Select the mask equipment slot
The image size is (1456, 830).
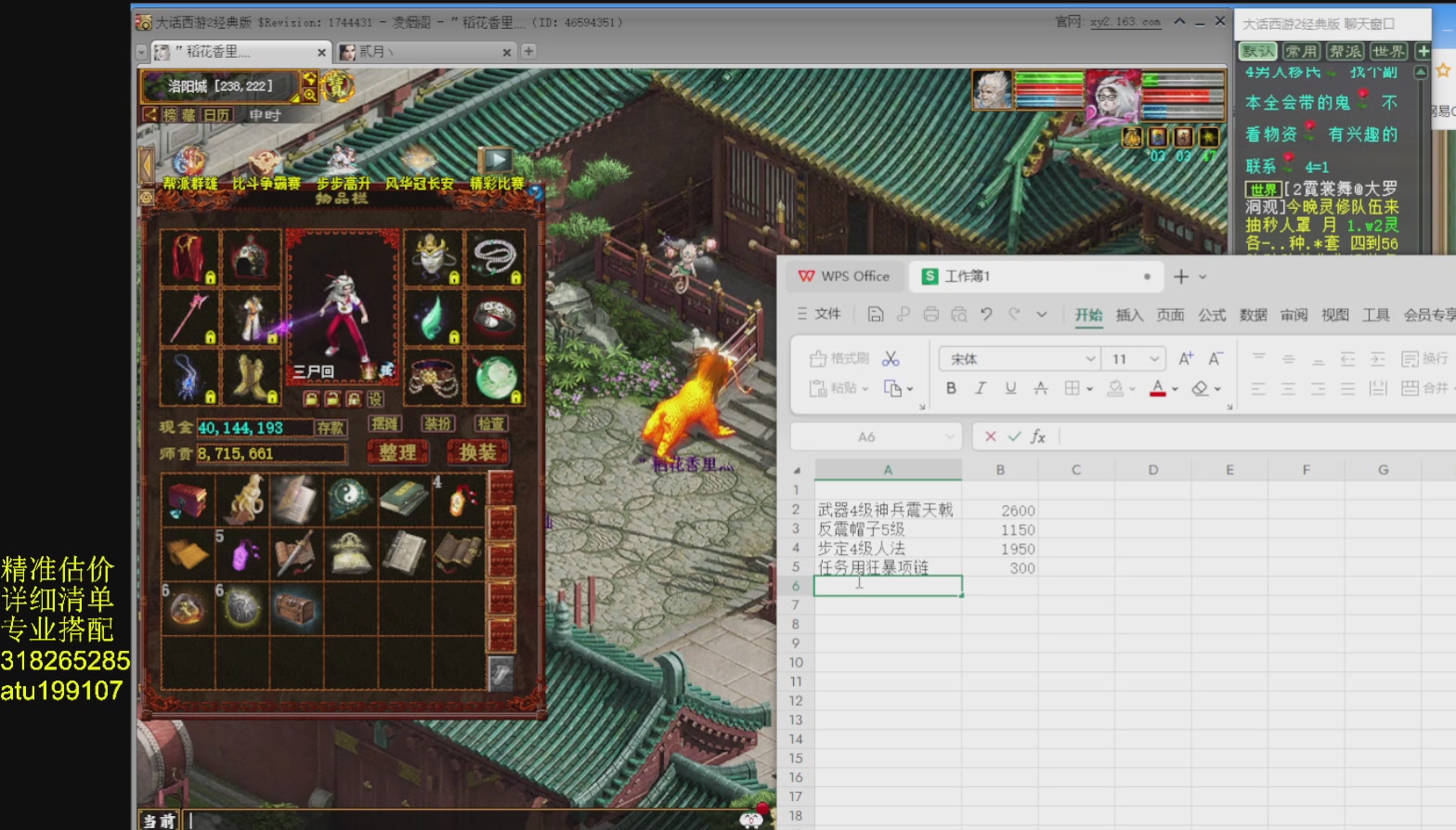(x=433, y=257)
